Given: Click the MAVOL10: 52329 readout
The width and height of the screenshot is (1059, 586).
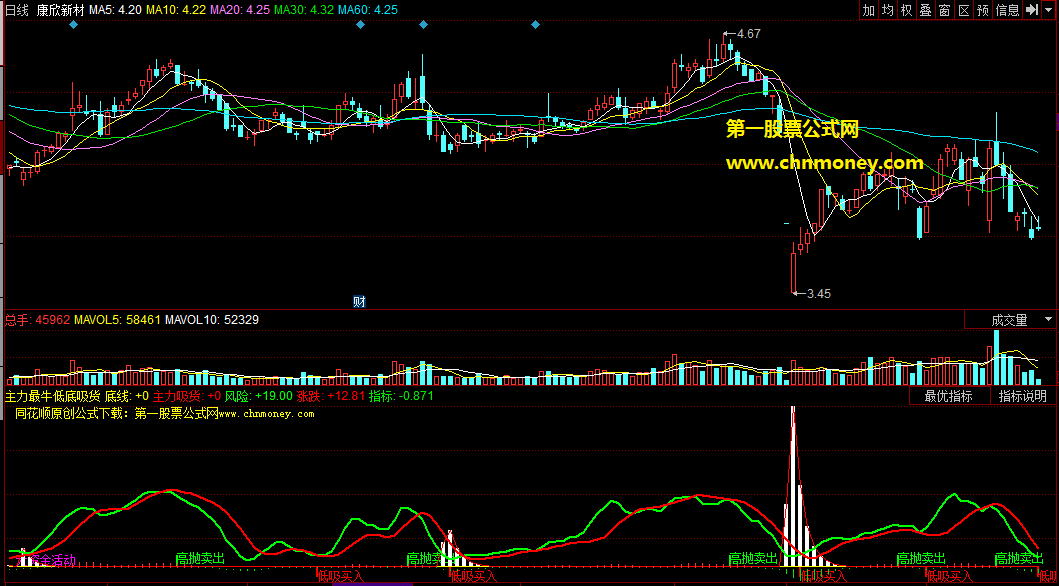Looking at the screenshot, I should [211, 319].
